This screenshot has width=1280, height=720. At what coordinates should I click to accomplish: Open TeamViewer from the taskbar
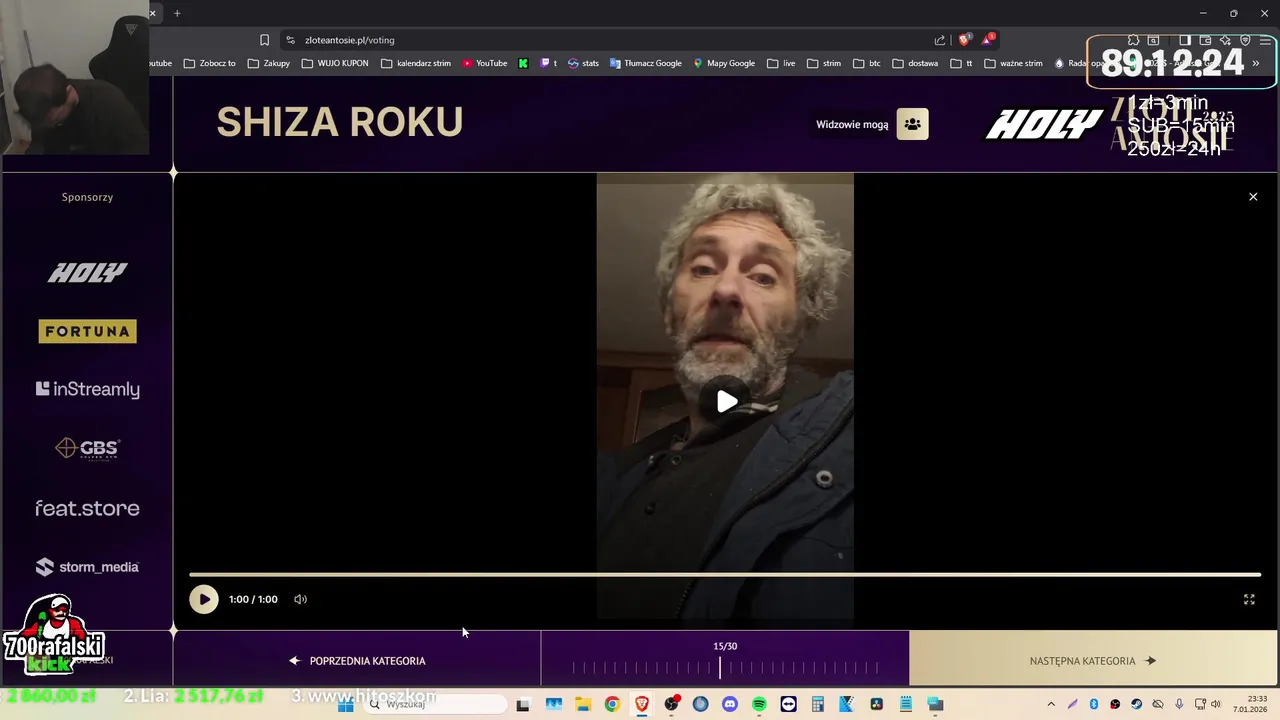789,704
